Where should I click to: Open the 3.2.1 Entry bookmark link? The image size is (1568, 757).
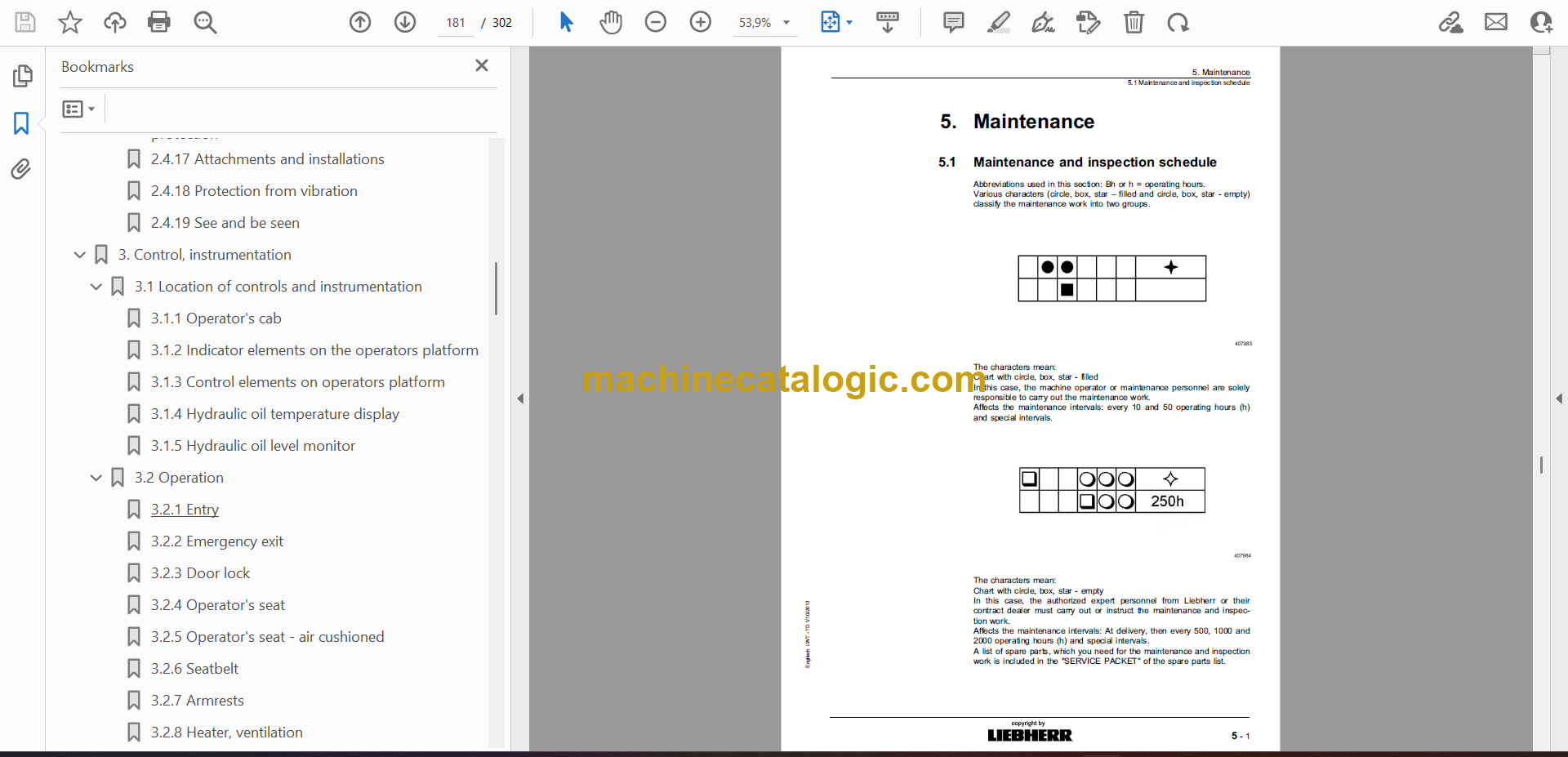pyautogui.click(x=185, y=510)
